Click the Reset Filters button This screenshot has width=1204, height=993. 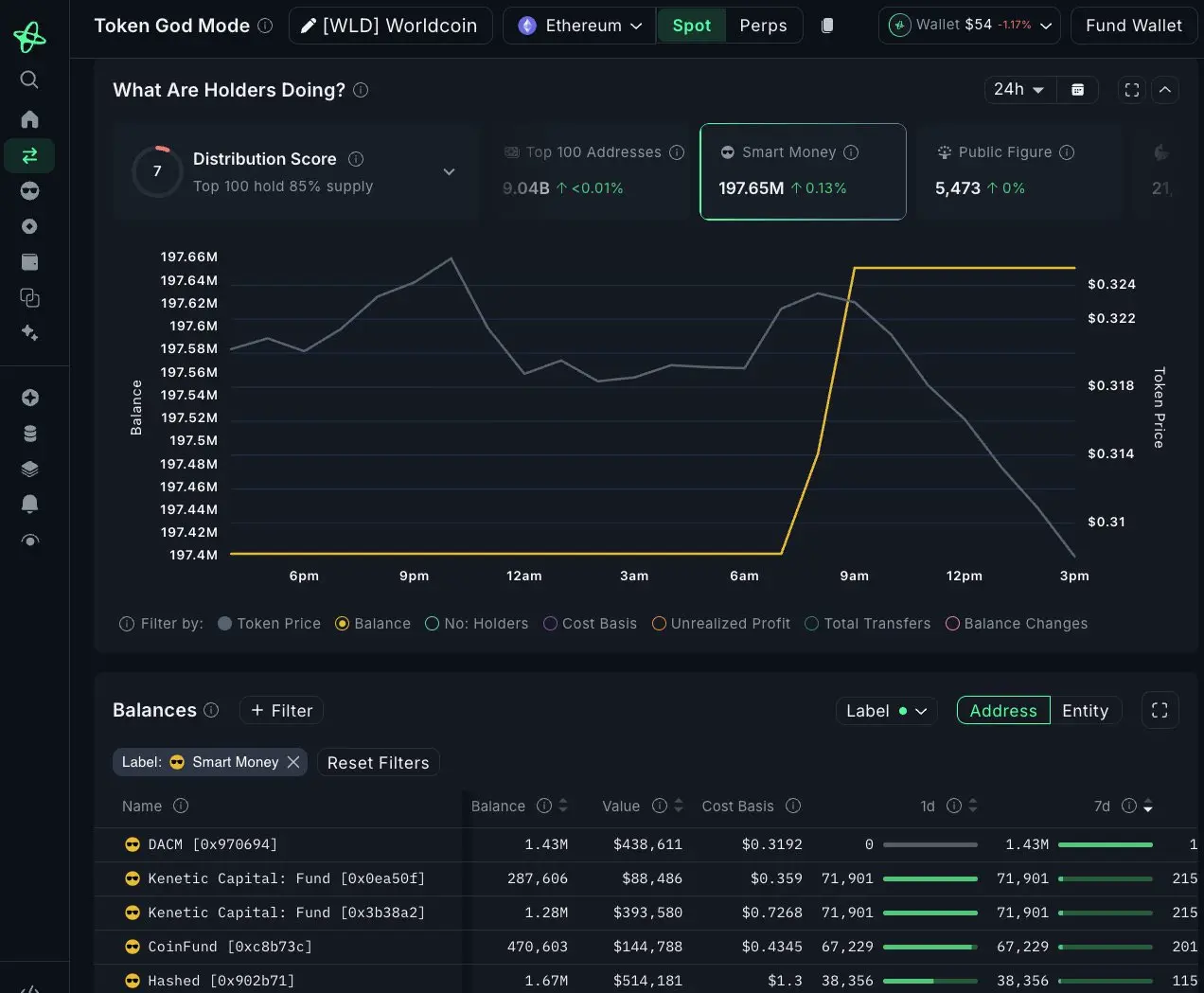pyautogui.click(x=378, y=763)
